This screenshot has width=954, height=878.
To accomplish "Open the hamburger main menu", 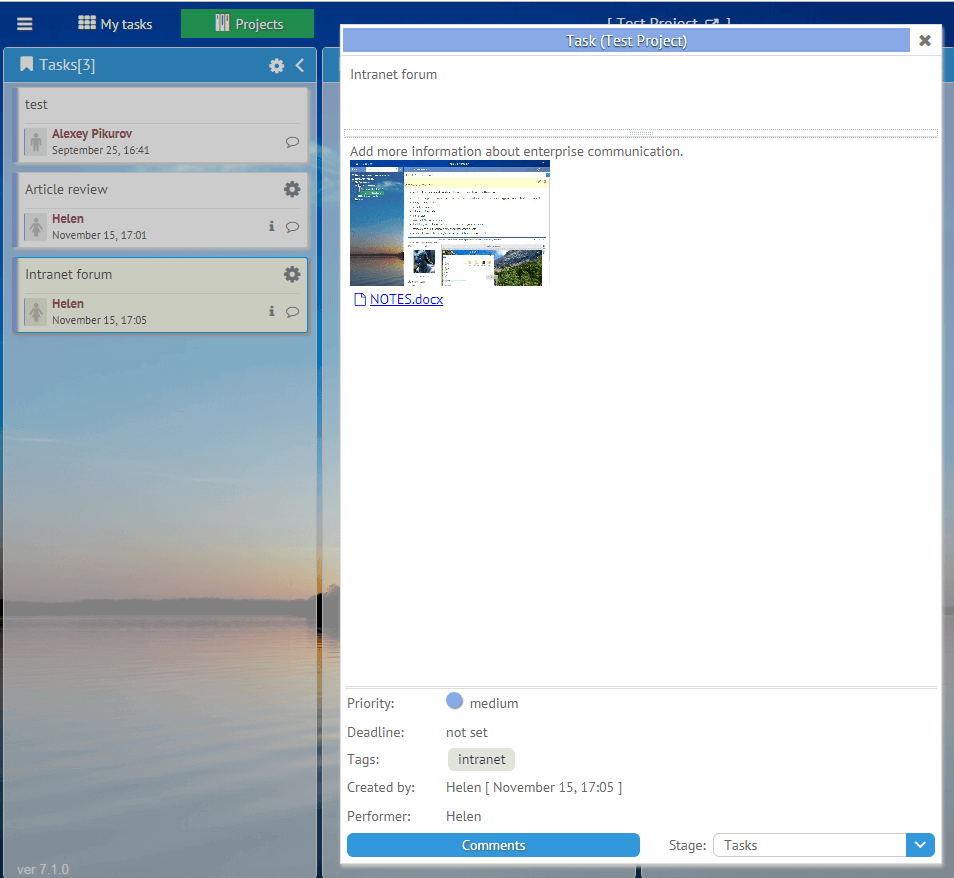I will pos(25,24).
